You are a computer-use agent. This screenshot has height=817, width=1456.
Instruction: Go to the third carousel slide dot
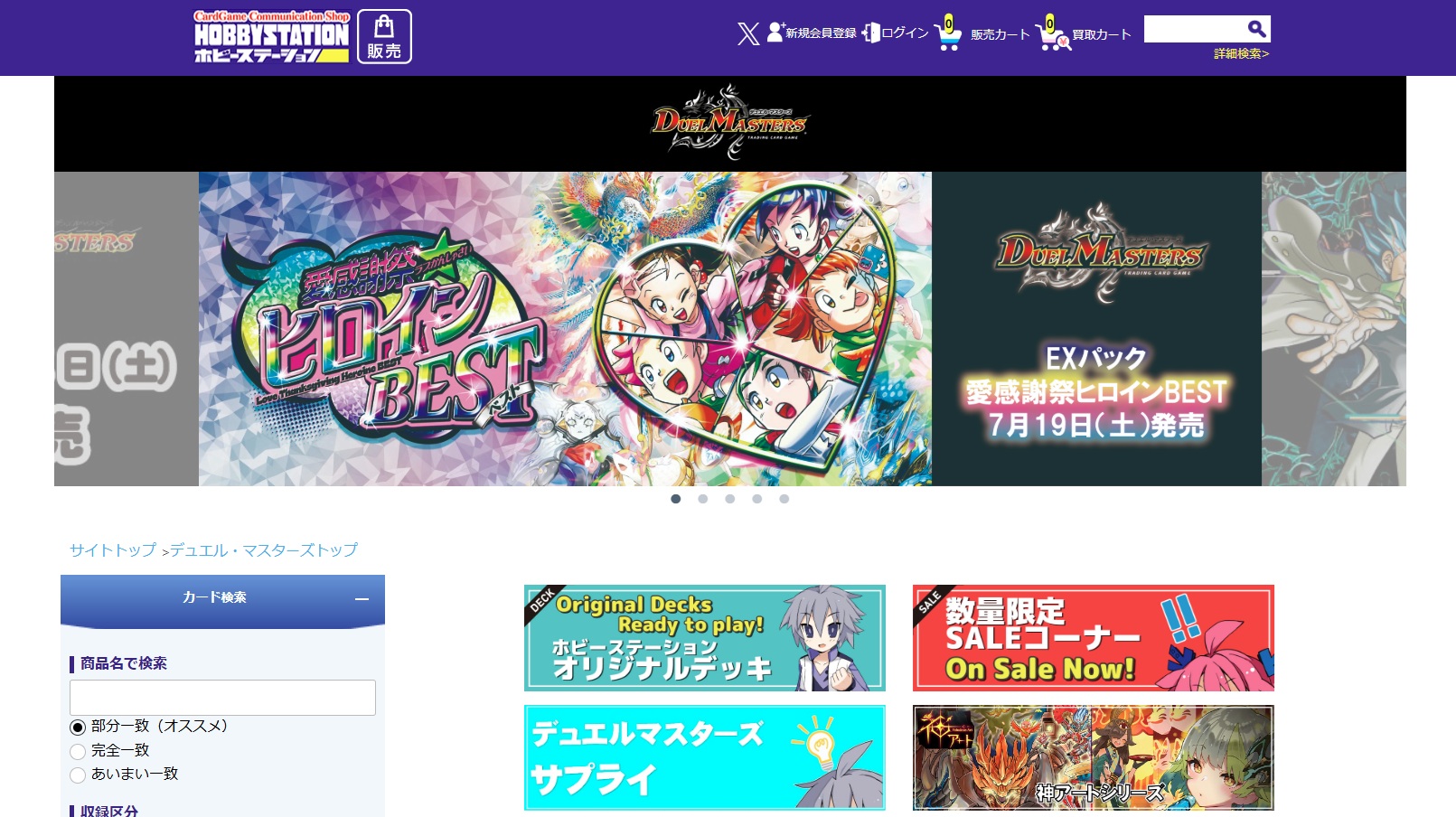coord(730,499)
